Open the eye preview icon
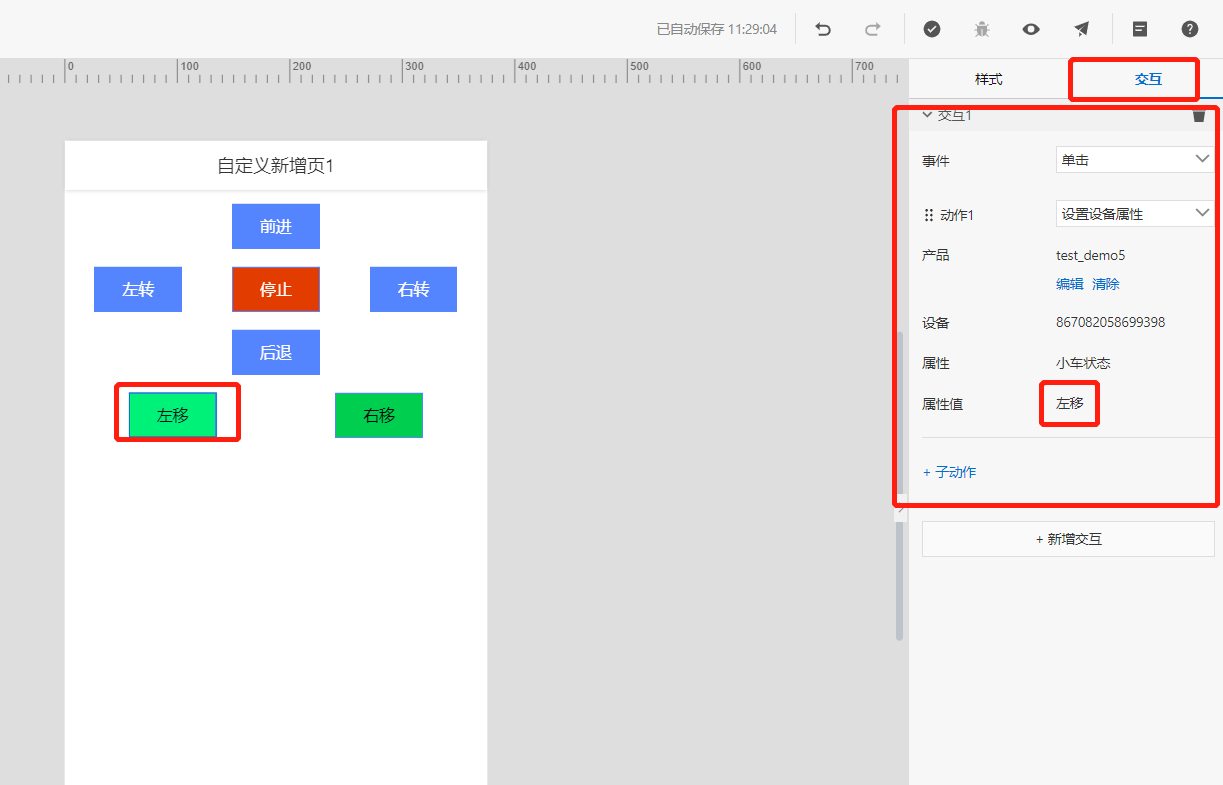 [x=1031, y=29]
